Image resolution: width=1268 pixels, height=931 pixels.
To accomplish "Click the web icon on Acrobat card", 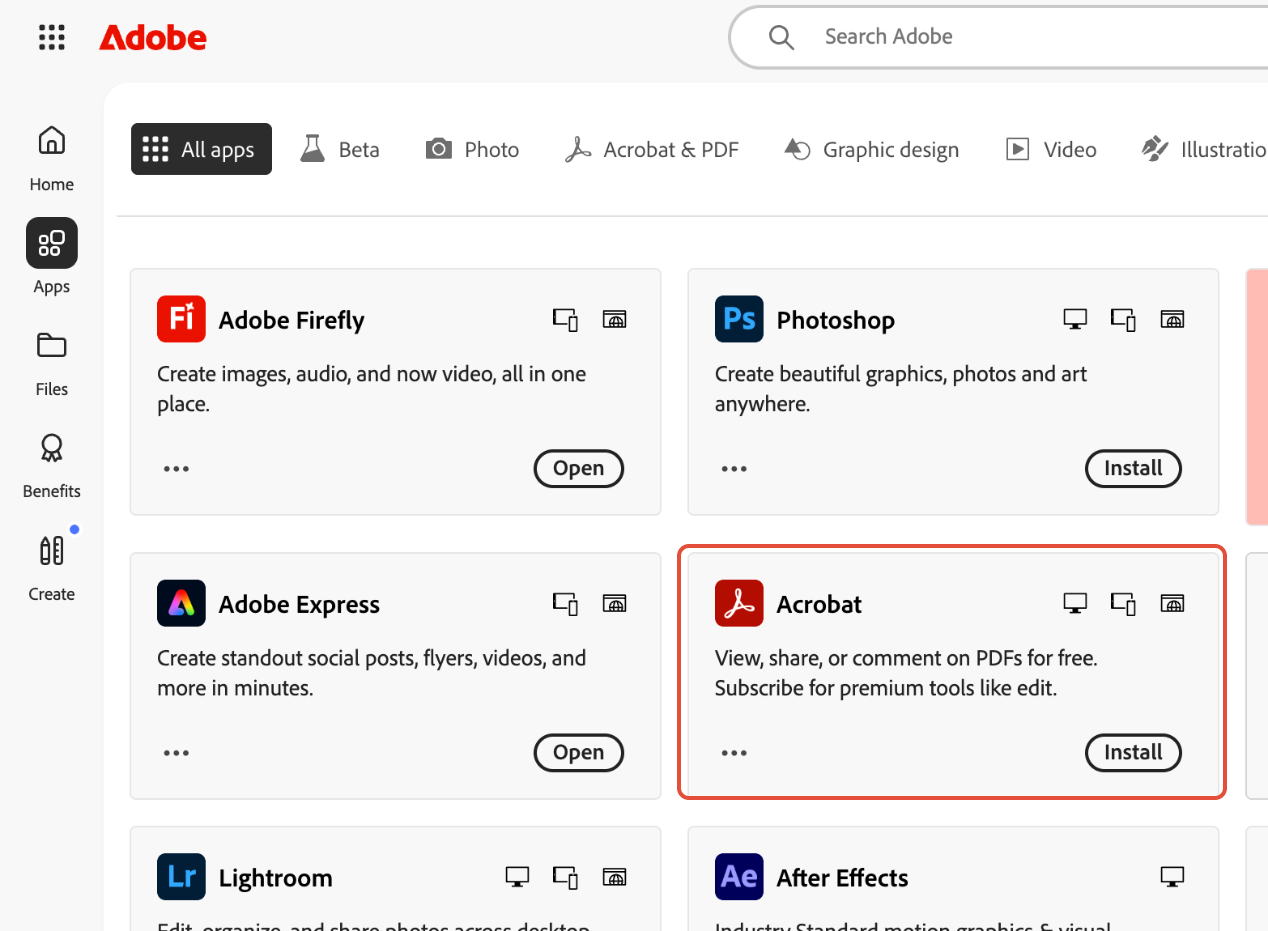I will tap(1172, 604).
